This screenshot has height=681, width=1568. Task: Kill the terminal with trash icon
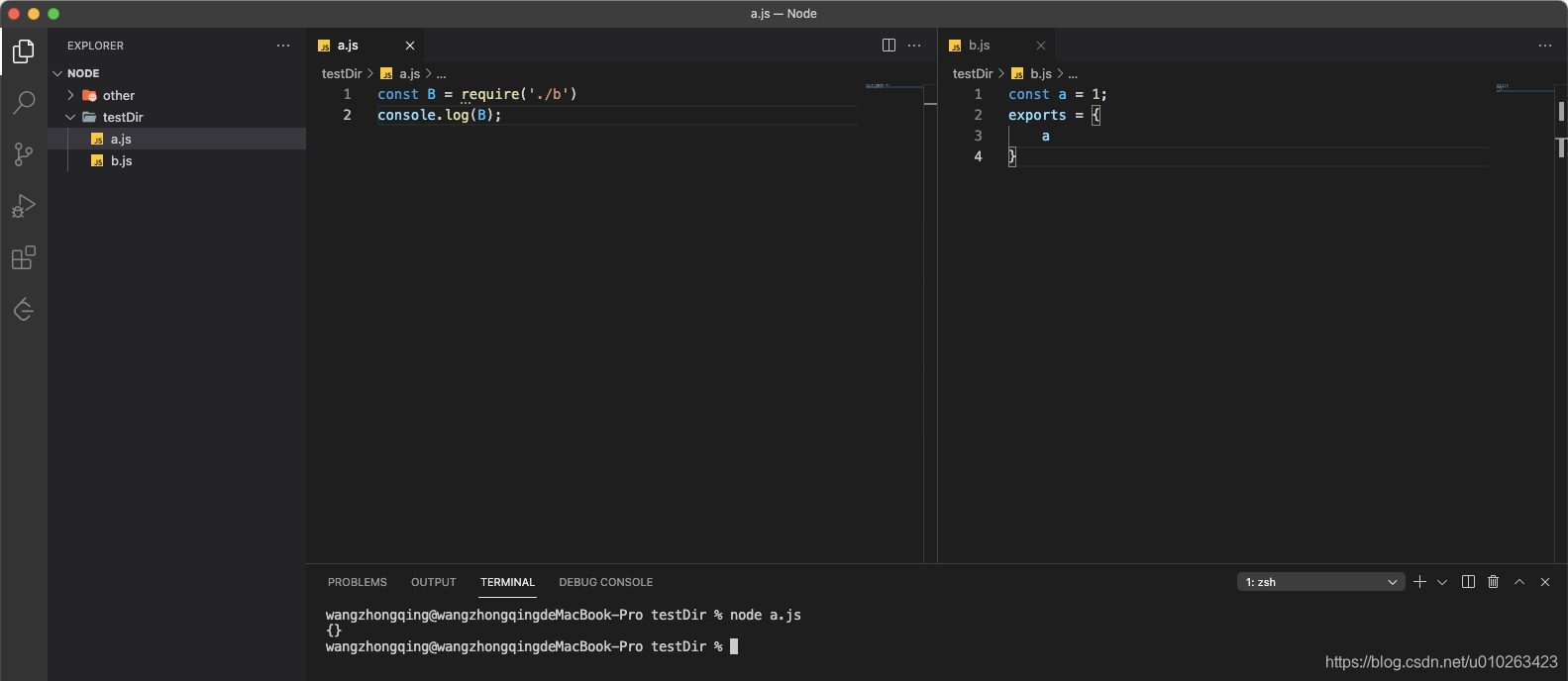tap(1494, 582)
